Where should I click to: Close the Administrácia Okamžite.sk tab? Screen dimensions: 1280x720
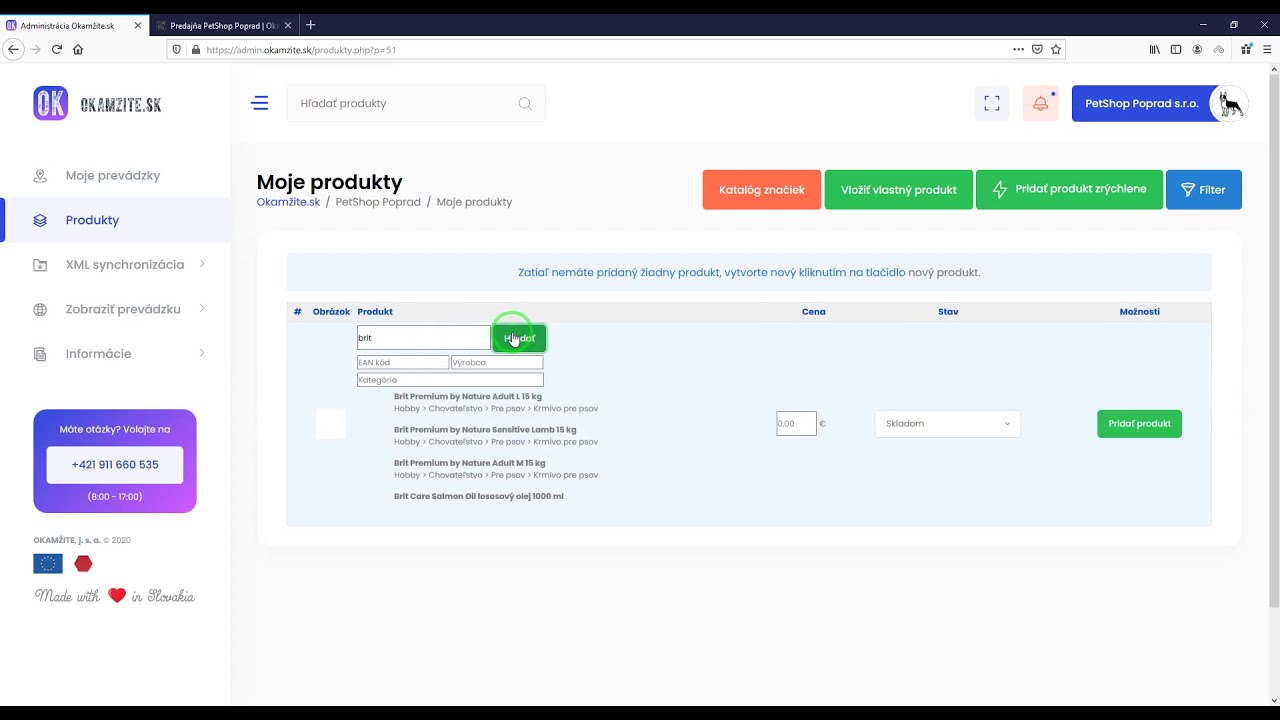(x=137, y=25)
